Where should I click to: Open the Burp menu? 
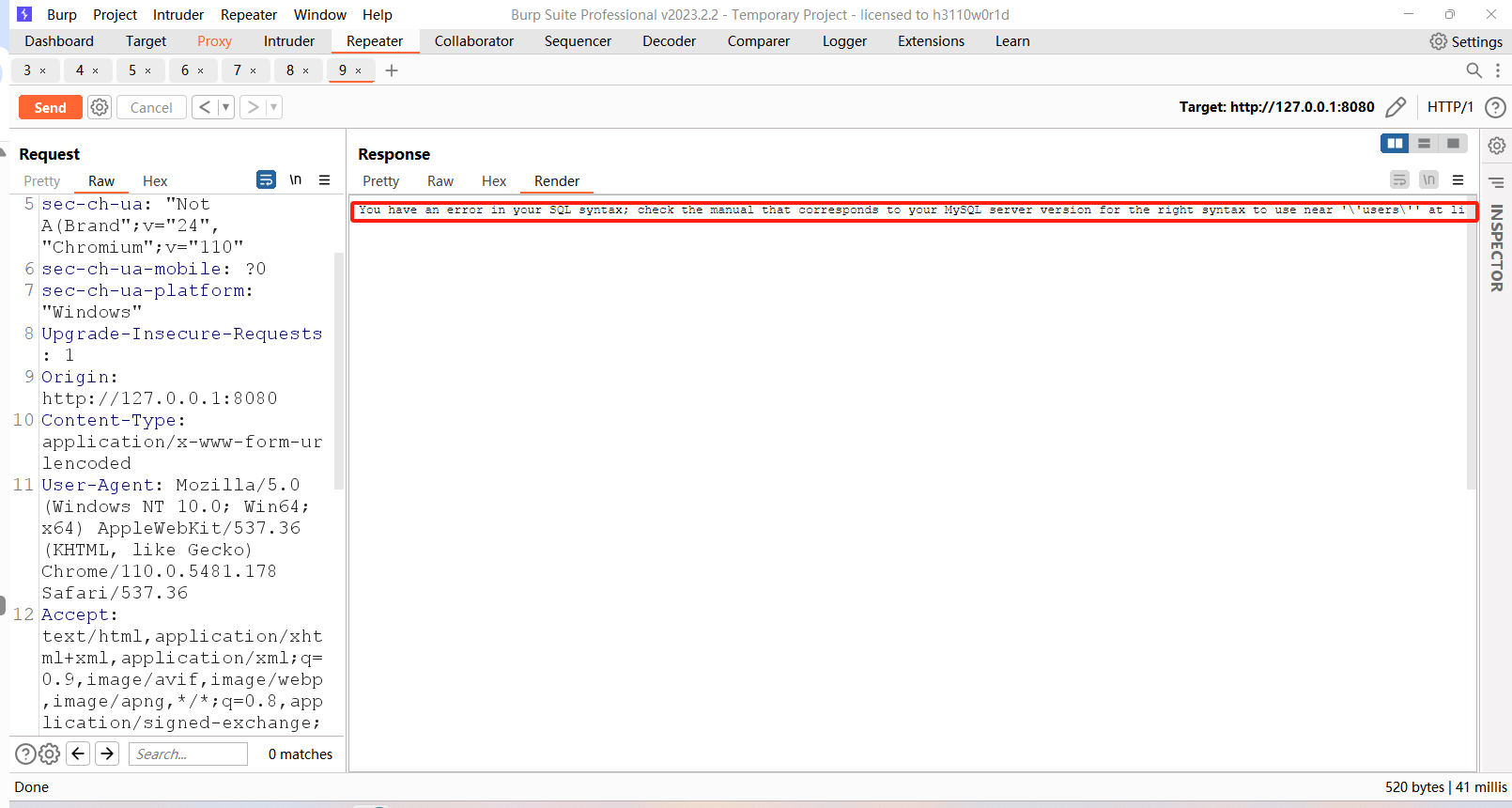(62, 15)
